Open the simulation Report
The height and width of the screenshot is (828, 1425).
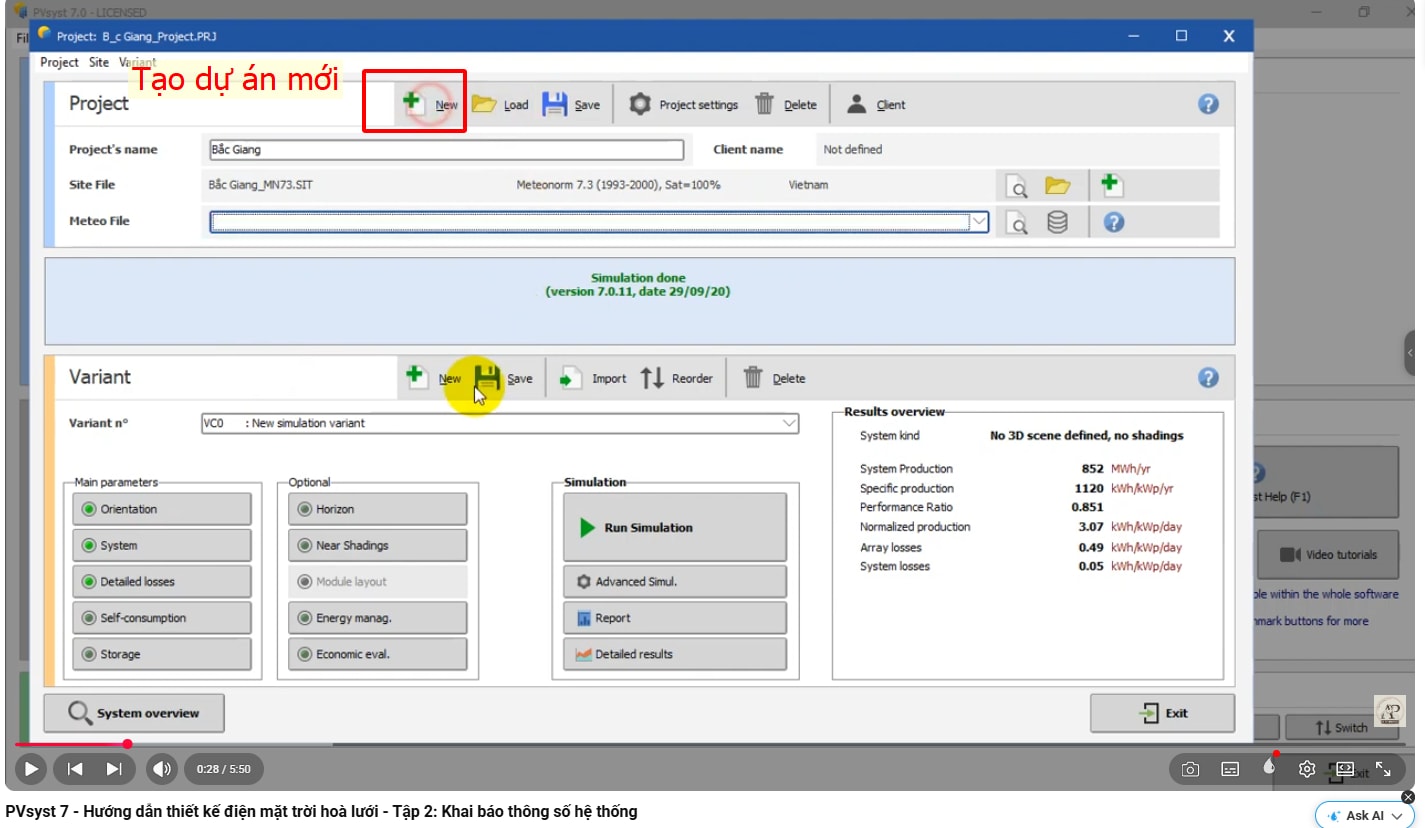click(675, 618)
